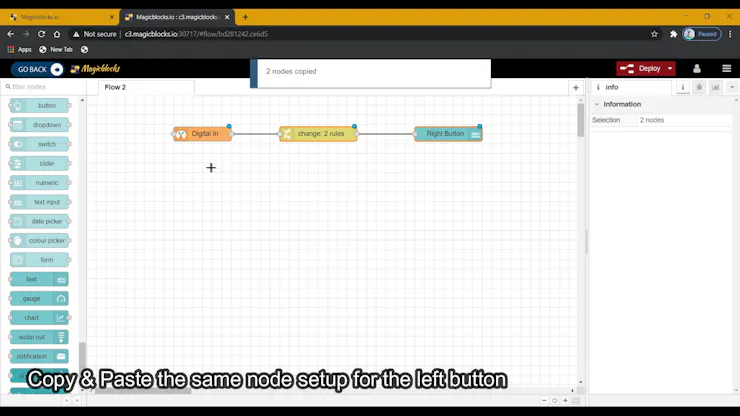This screenshot has height=416, width=740.
Task: Bookmark this page with the star
Action: [654, 34]
